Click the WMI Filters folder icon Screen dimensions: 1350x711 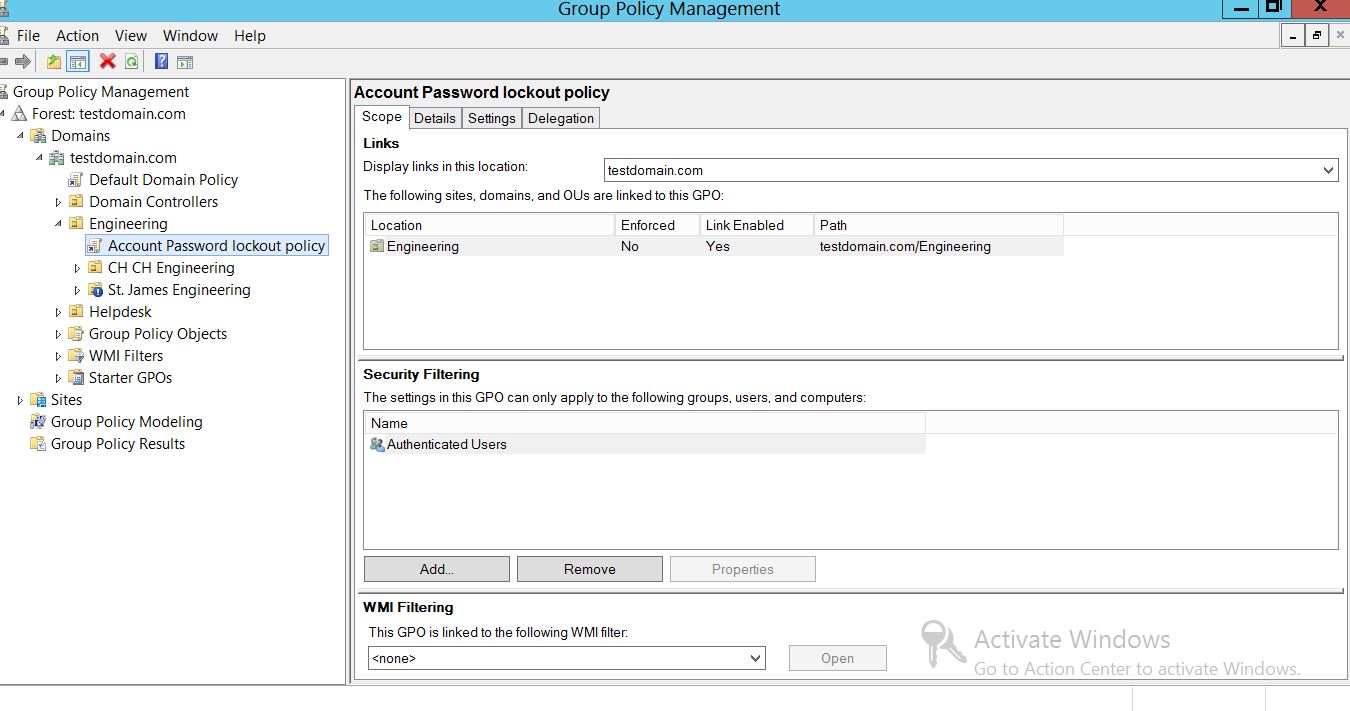coord(76,356)
